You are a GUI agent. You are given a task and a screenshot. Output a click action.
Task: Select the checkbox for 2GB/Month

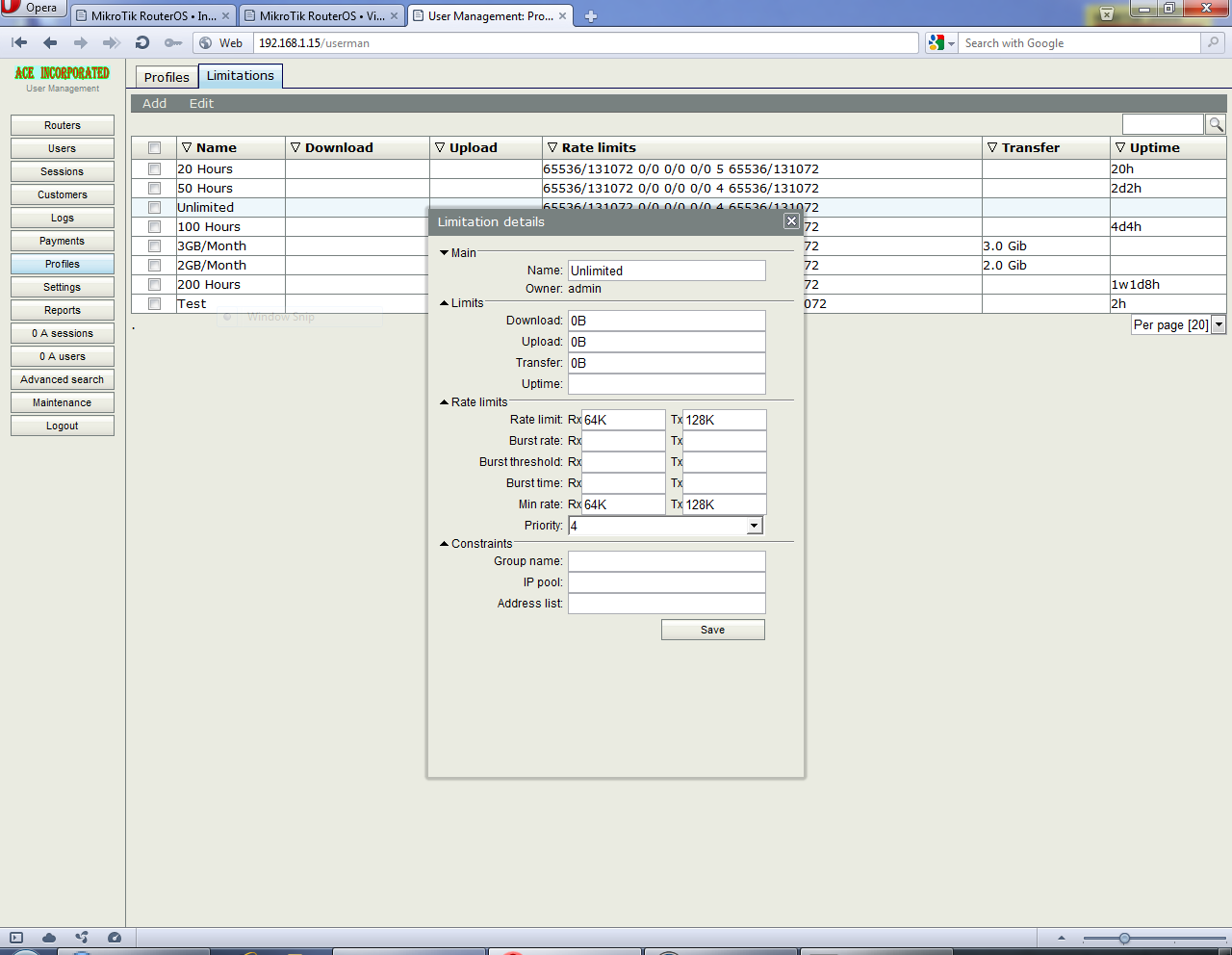(154, 266)
